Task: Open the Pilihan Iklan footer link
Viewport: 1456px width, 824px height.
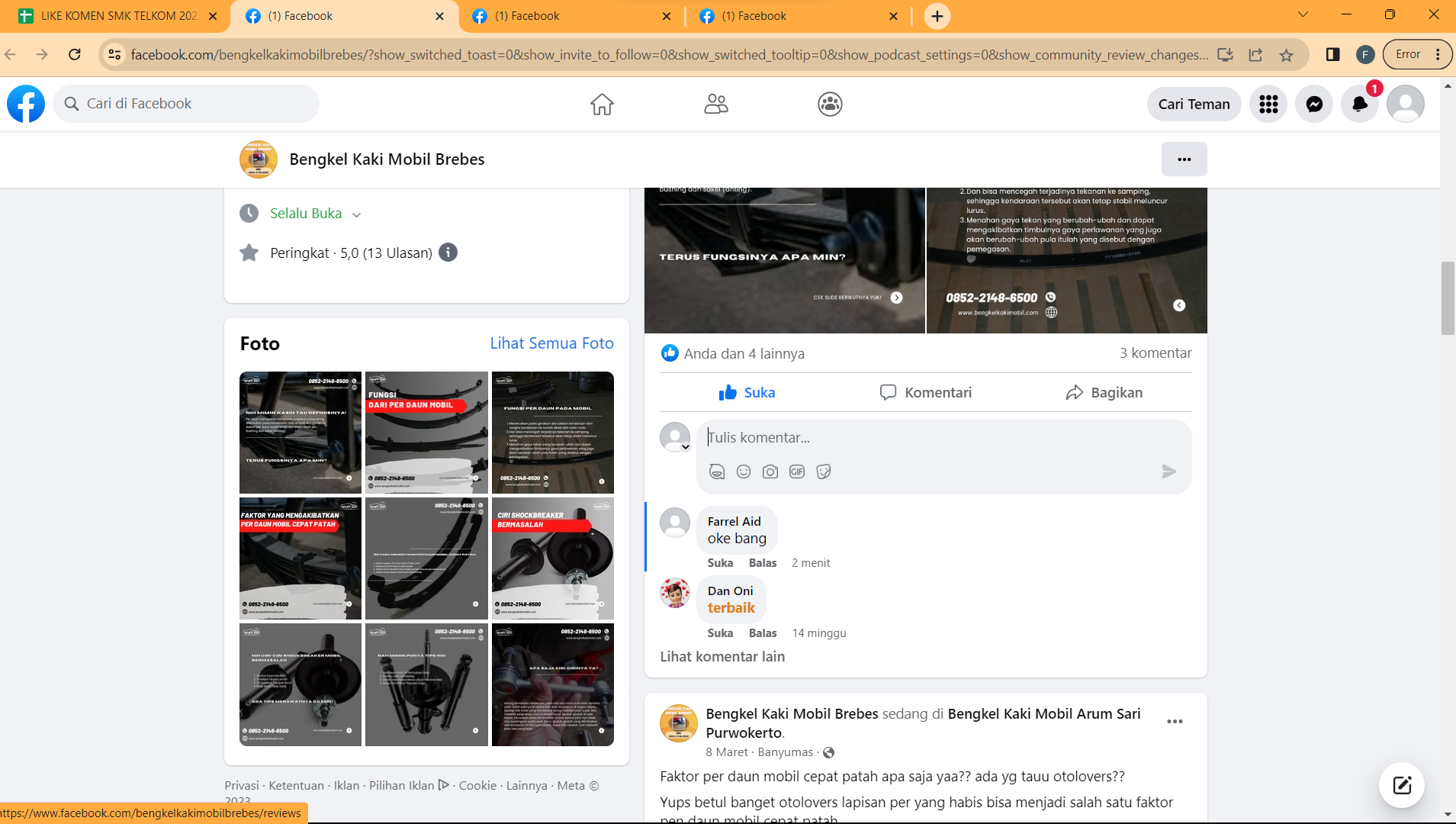Action: click(x=401, y=785)
